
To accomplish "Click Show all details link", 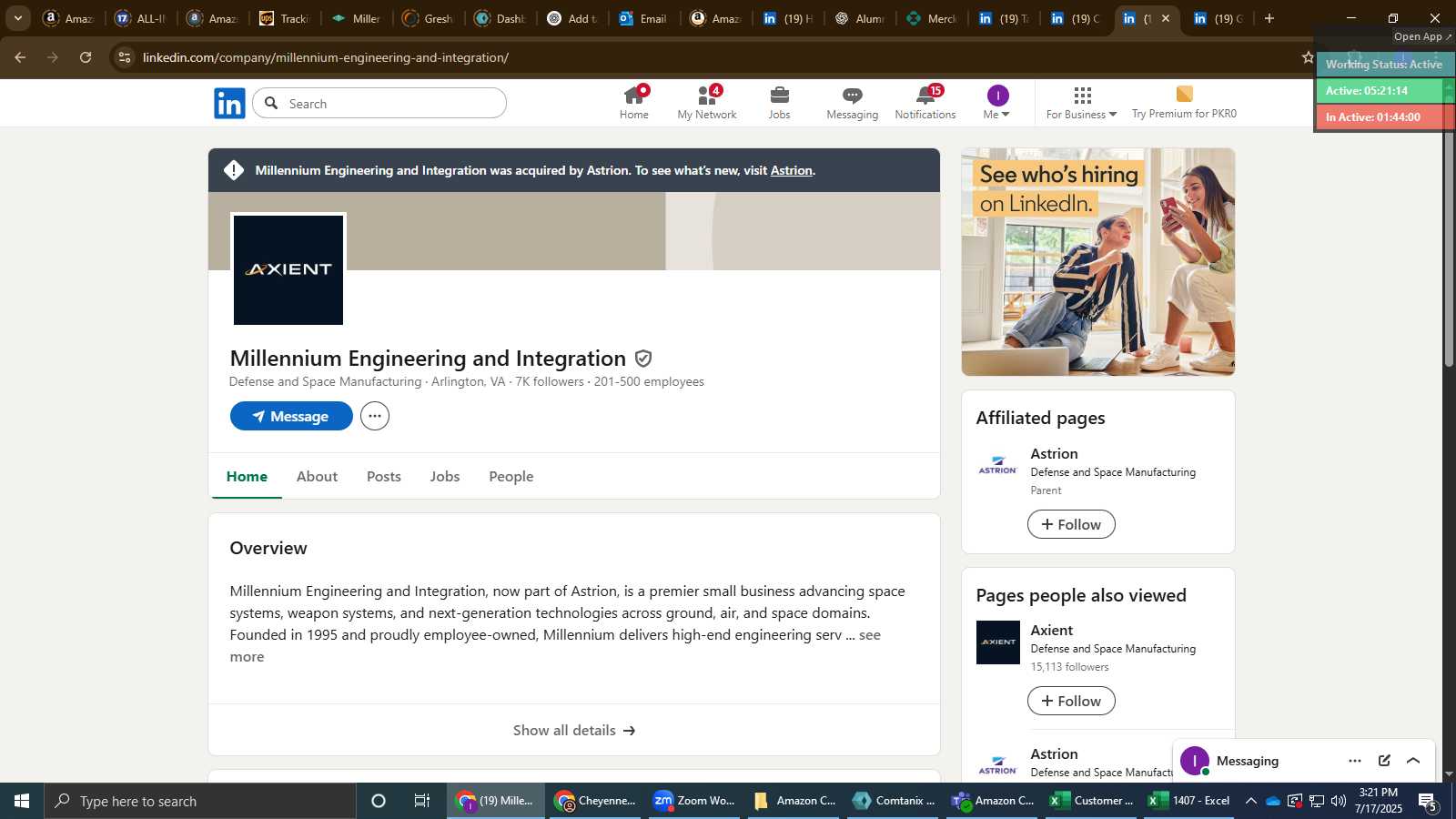I will tap(574, 730).
